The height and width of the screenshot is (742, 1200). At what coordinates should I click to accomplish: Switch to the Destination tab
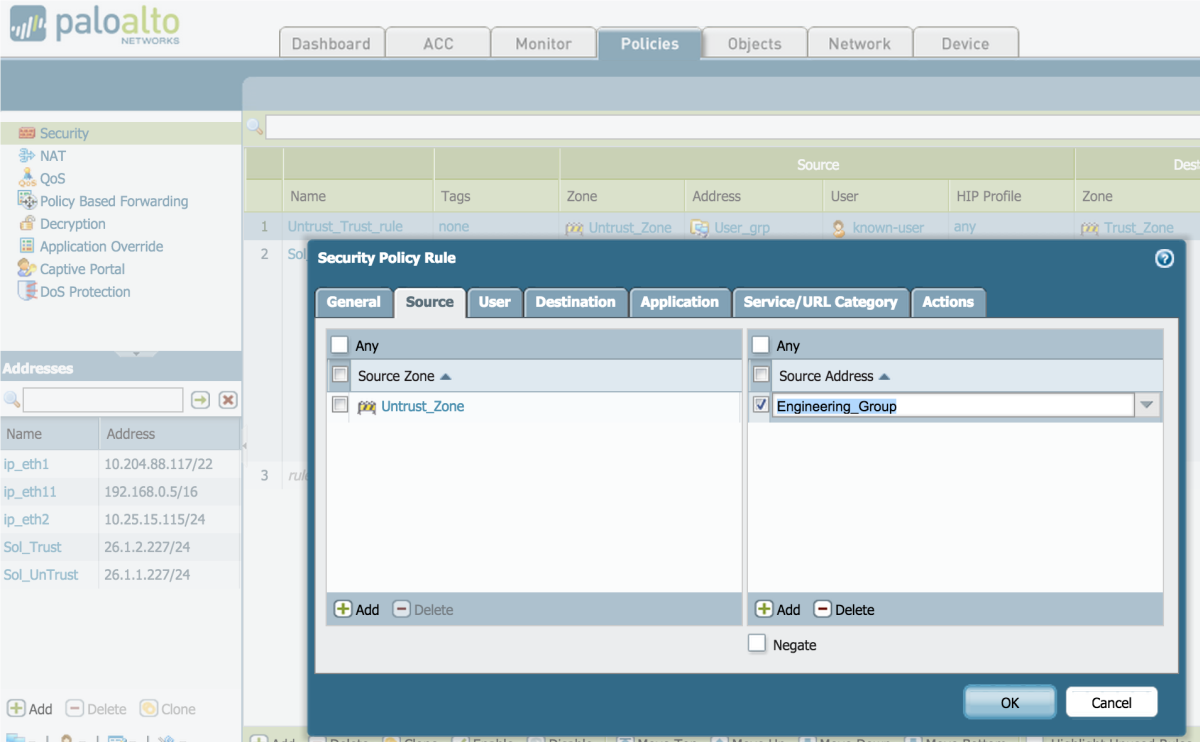[x=576, y=301]
